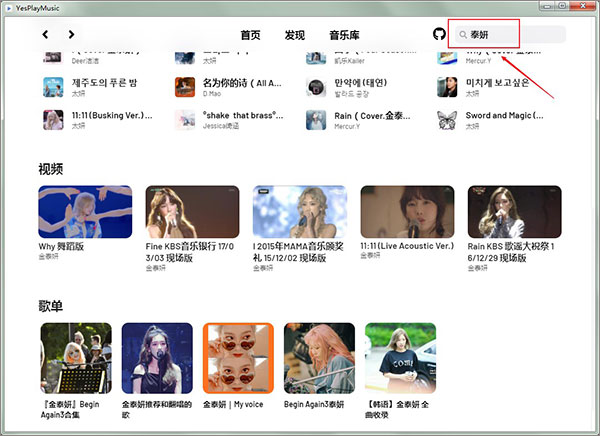
Task: Open the 2015年MAMA音乐颁奖礼 video
Action: tap(300, 211)
